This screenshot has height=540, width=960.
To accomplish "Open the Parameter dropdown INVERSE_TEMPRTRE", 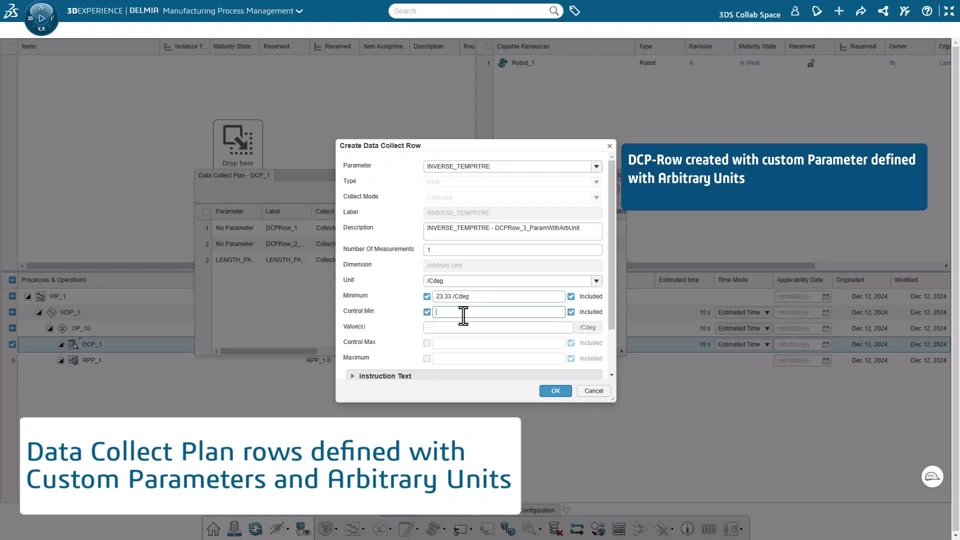I will (512, 167).
